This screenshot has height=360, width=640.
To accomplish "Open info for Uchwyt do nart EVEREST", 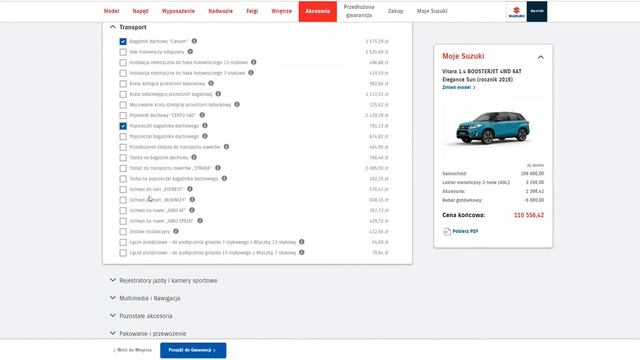I will 190,189.
